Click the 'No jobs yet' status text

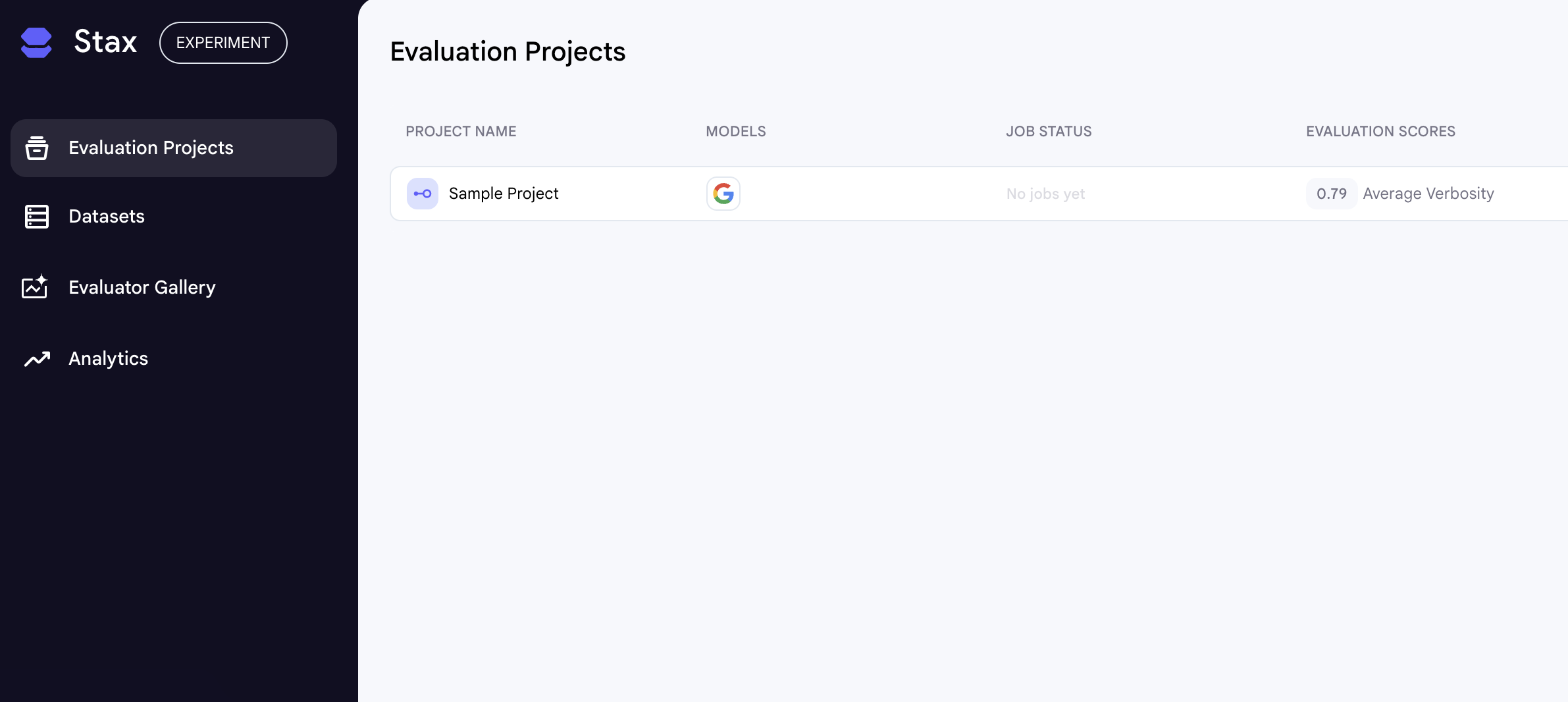click(x=1045, y=194)
